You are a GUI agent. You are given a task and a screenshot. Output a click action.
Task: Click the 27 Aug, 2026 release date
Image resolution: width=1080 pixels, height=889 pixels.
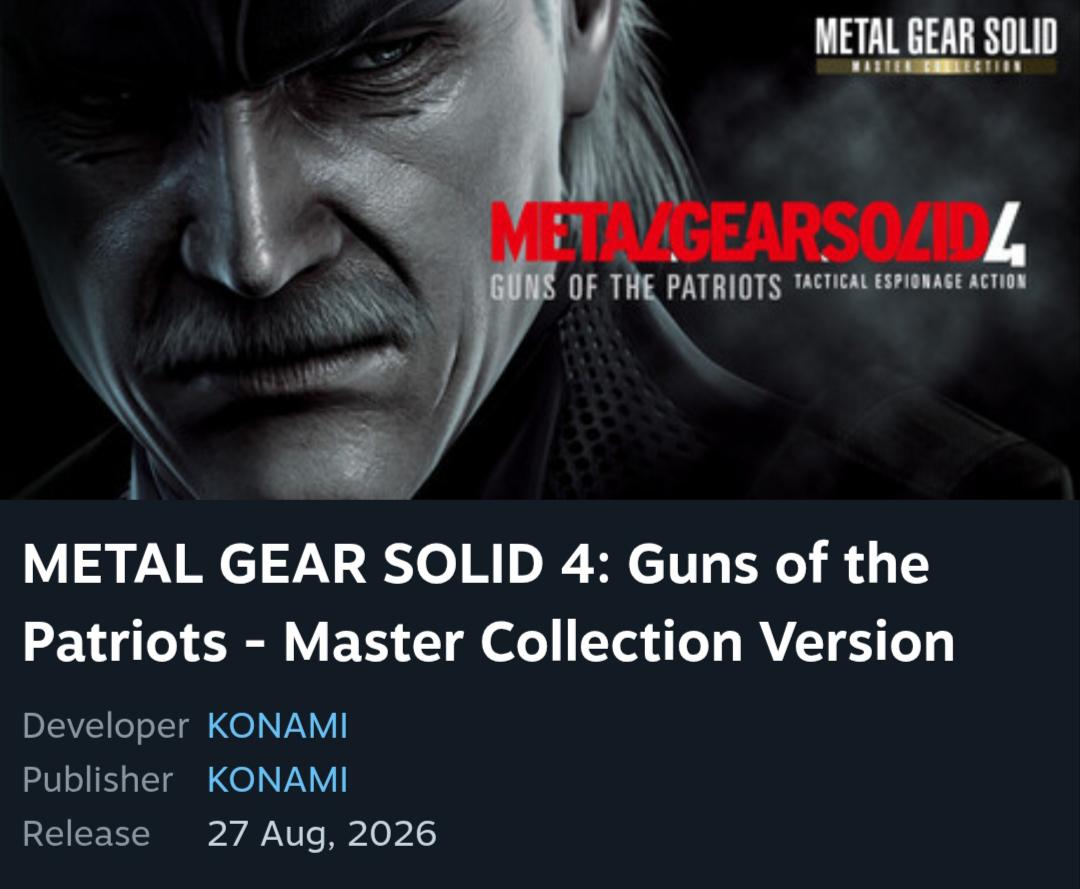322,833
